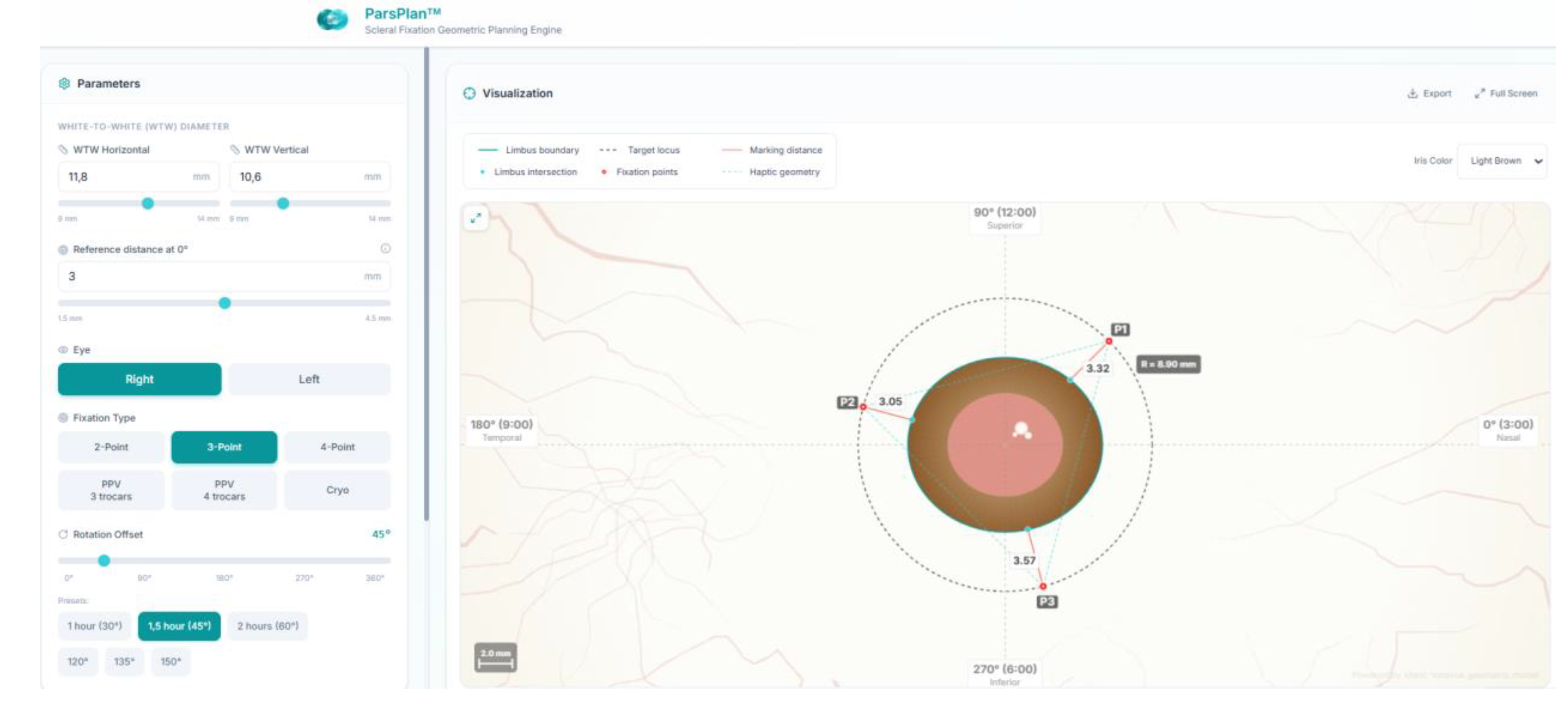The width and height of the screenshot is (1568, 709).
Task: Click the 270° (6:00) Inferior label
Action: click(1005, 674)
